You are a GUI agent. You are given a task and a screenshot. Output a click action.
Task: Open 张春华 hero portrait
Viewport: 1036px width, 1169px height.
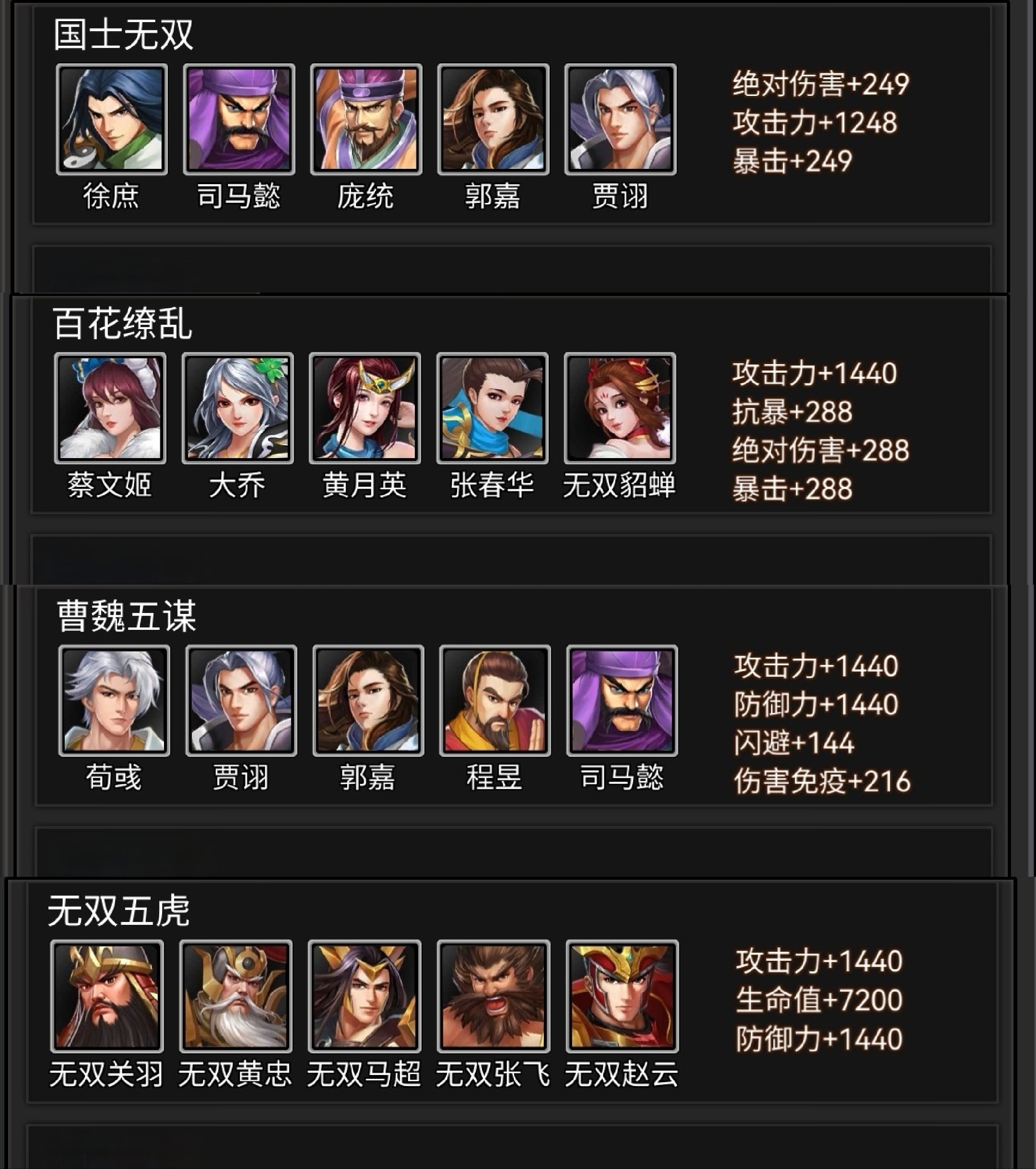coord(492,408)
